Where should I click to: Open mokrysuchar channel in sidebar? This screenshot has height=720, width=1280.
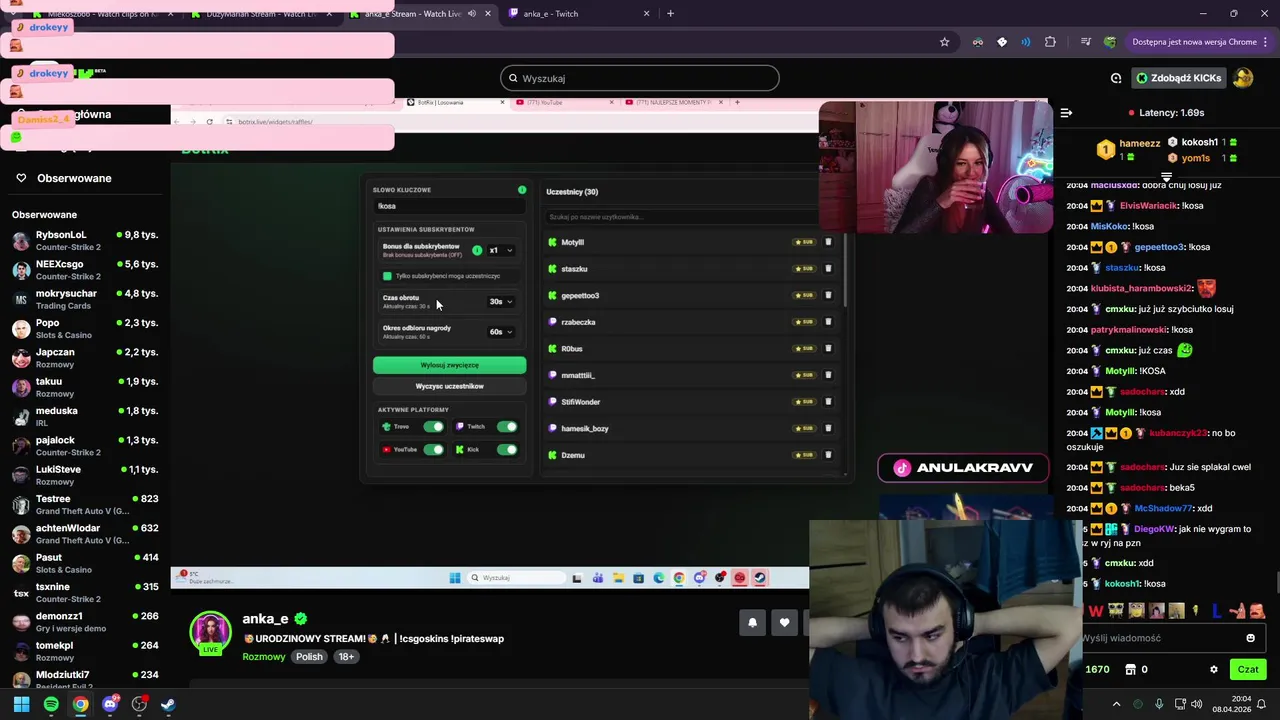(x=85, y=299)
